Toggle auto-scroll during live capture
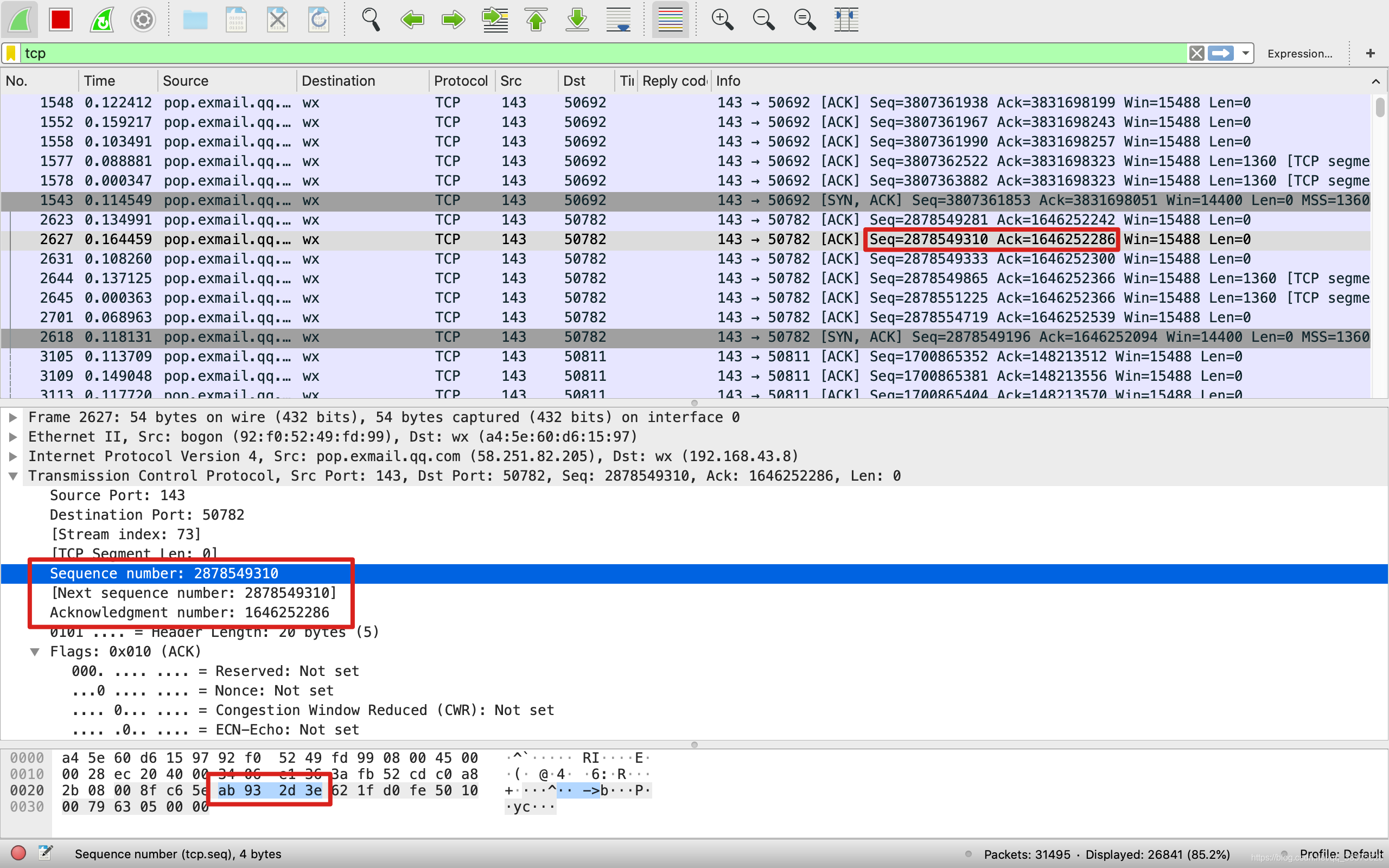1389x868 pixels. pos(619,20)
